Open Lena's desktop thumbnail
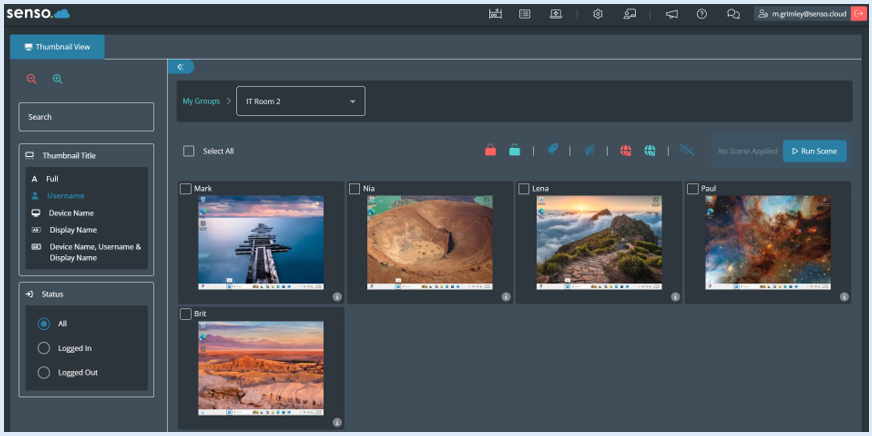 598,243
